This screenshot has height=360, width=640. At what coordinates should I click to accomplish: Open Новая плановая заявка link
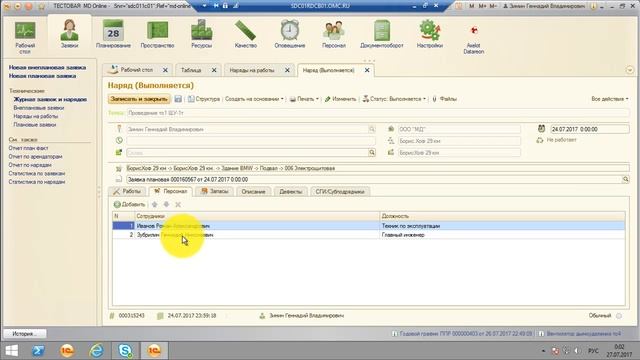click(x=42, y=76)
